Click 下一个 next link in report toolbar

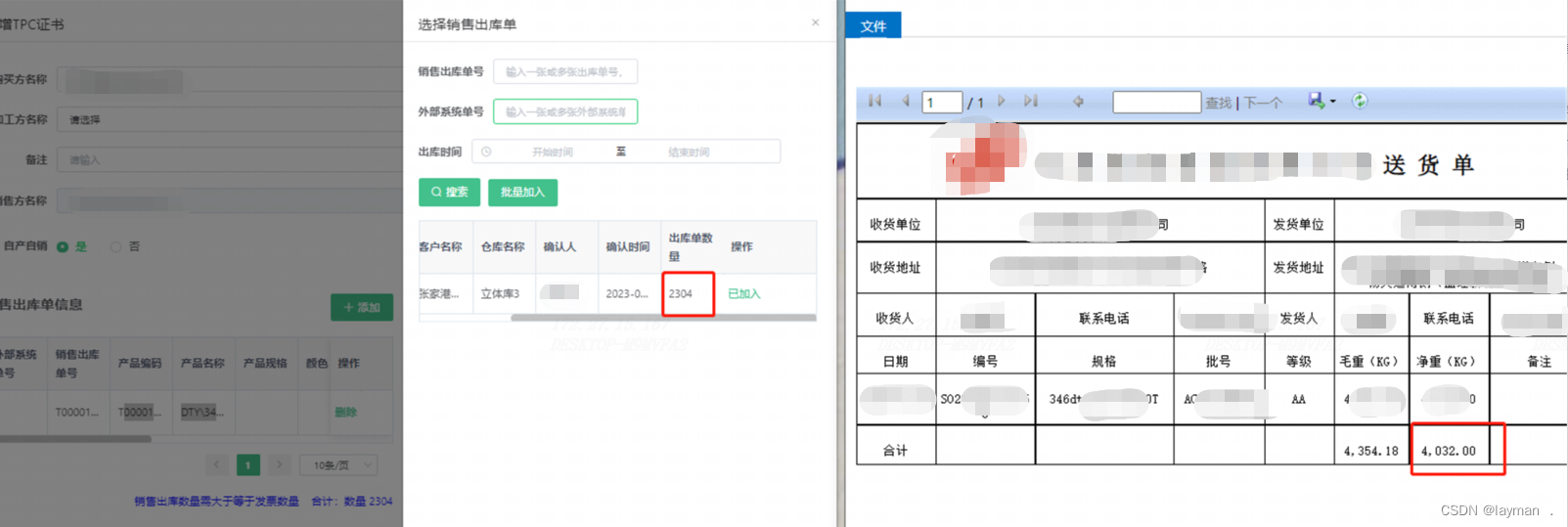pyautogui.click(x=1263, y=103)
